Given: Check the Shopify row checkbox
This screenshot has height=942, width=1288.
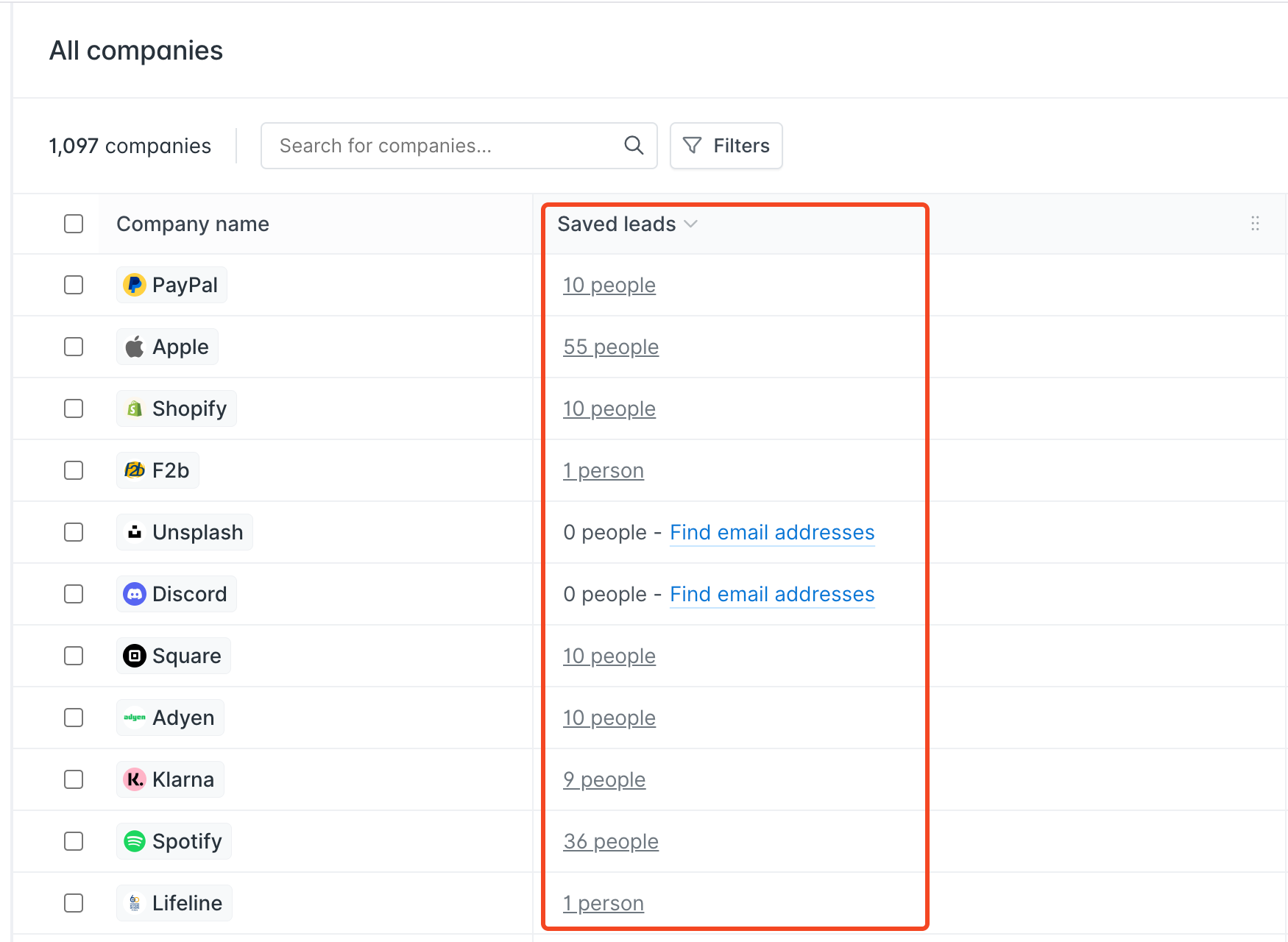Looking at the screenshot, I should (74, 408).
